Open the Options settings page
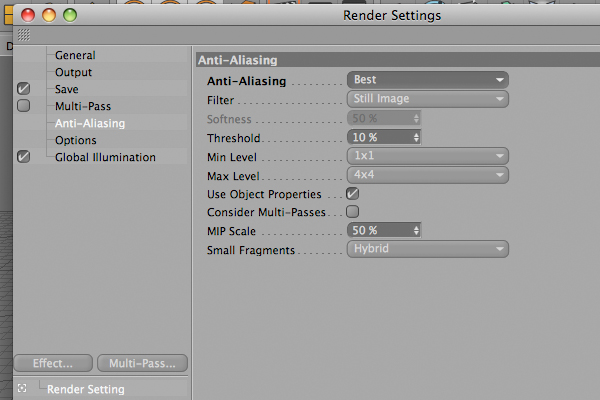 pos(76,140)
